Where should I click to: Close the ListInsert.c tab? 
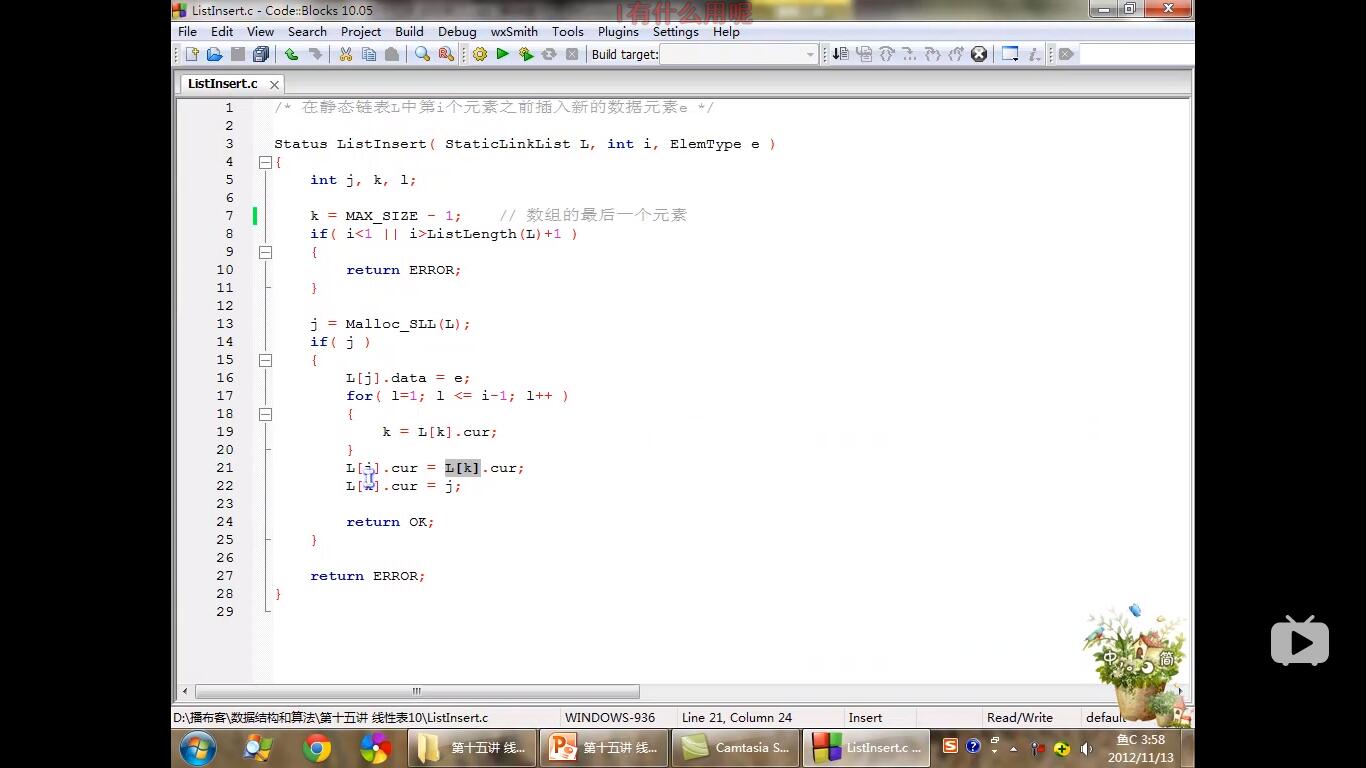pos(274,84)
